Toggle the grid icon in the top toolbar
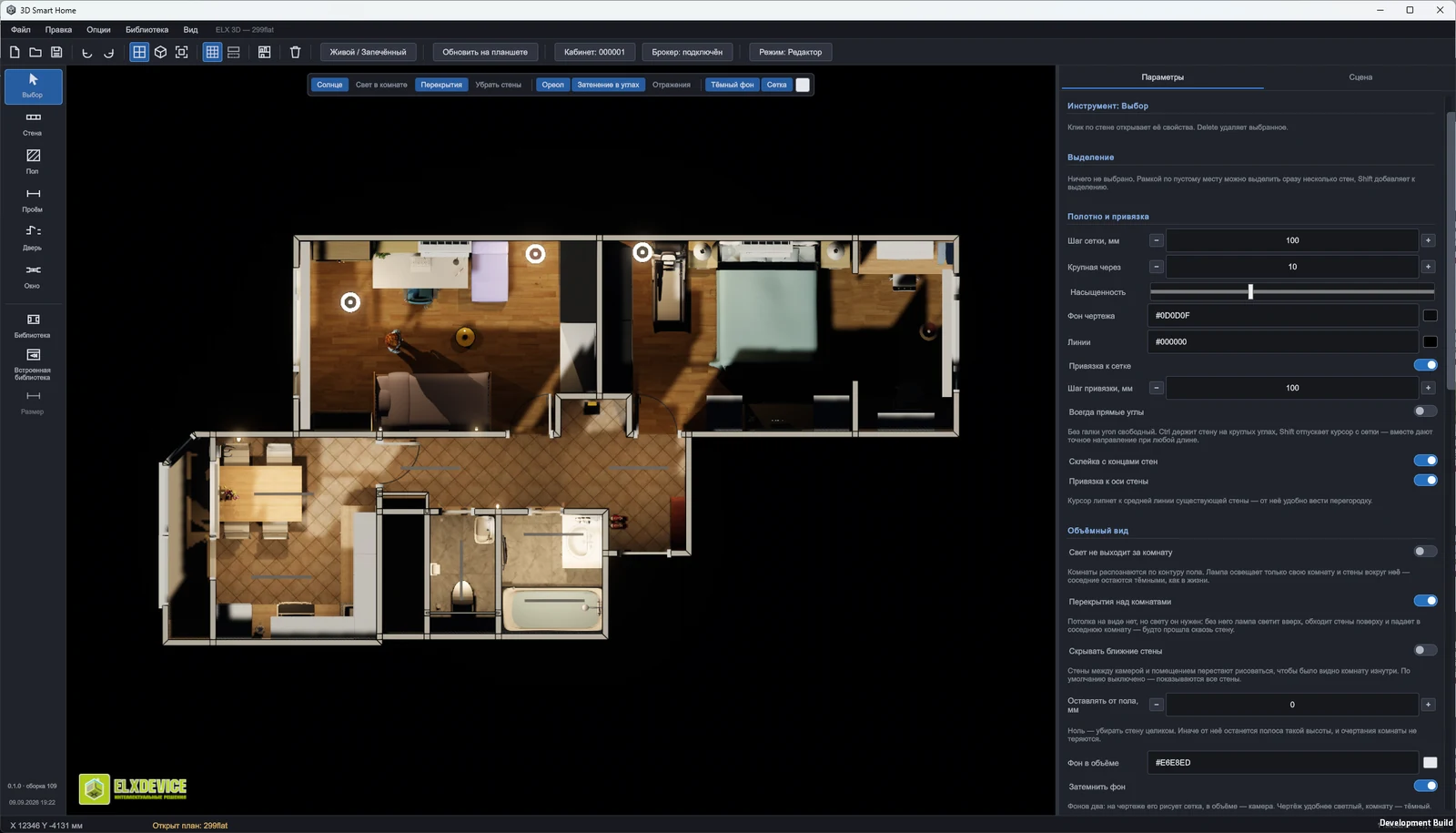This screenshot has height=833, width=1456. 212,52
